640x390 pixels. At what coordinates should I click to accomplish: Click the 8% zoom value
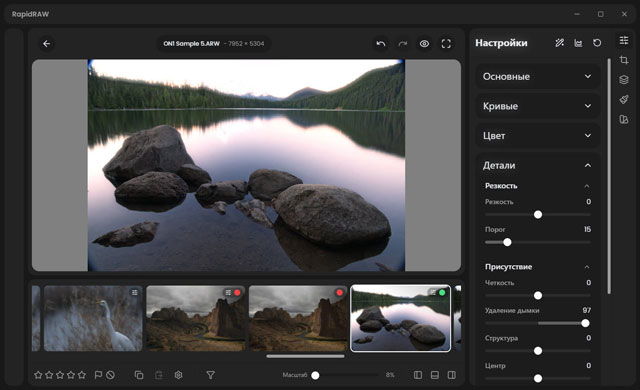pos(390,375)
